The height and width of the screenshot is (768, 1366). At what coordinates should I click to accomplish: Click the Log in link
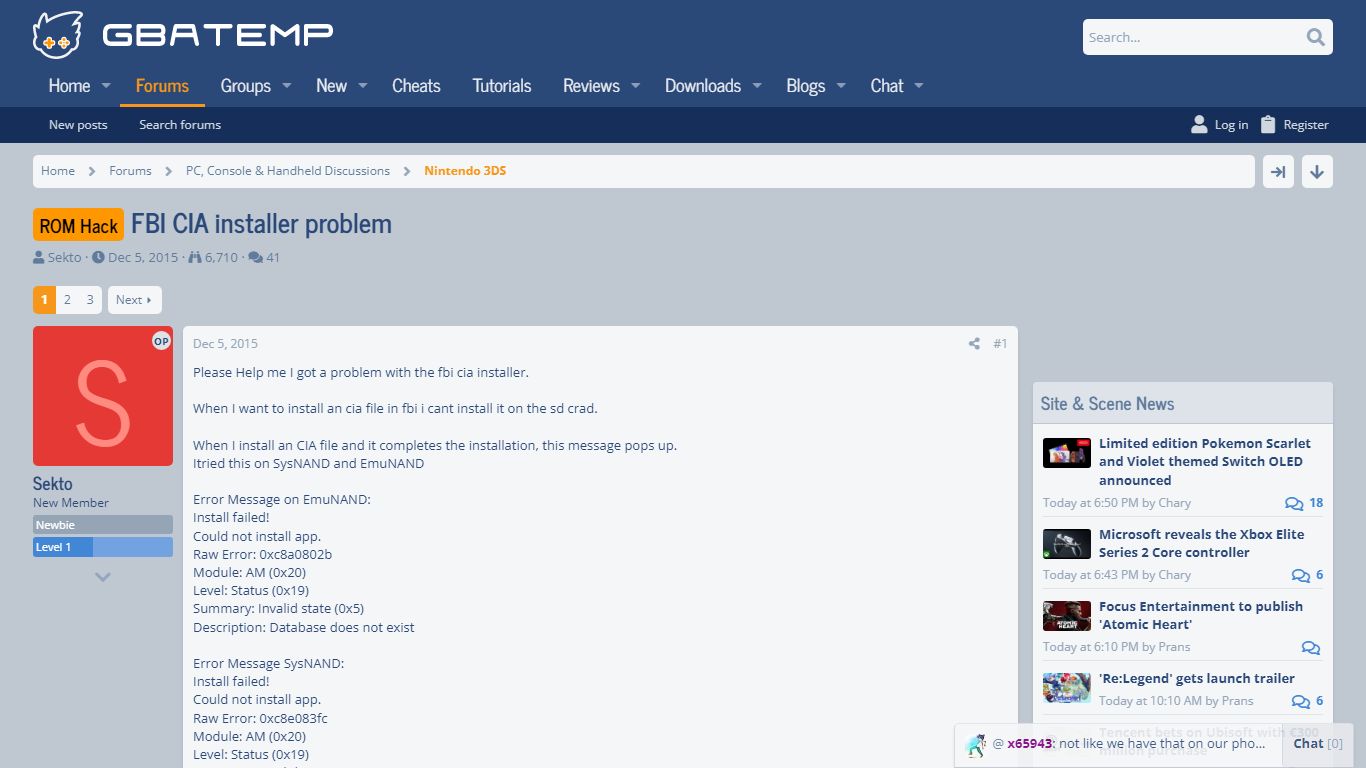[1231, 125]
